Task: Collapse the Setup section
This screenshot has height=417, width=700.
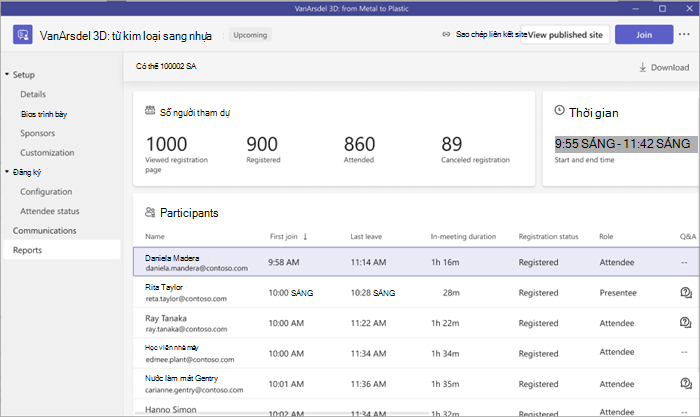Action: click(x=7, y=74)
